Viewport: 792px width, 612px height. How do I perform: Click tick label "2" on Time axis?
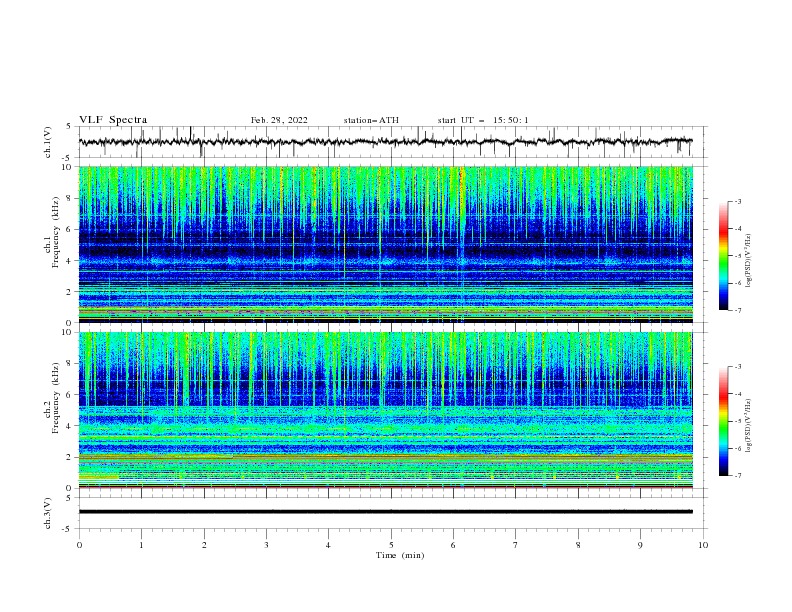[x=204, y=545]
